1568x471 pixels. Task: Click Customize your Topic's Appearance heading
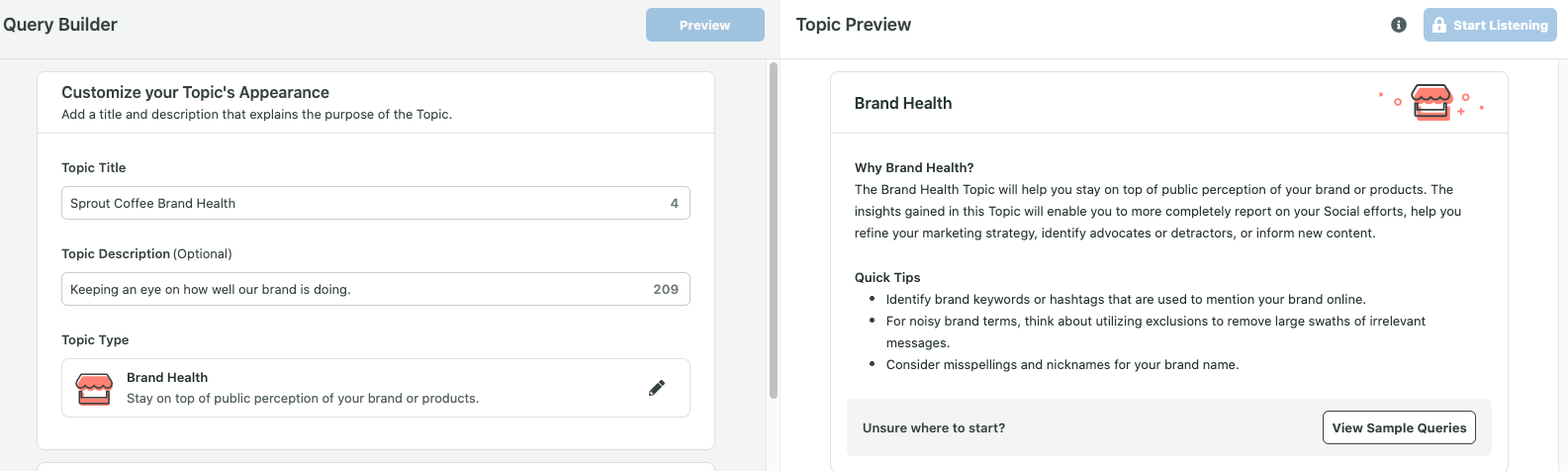195,92
